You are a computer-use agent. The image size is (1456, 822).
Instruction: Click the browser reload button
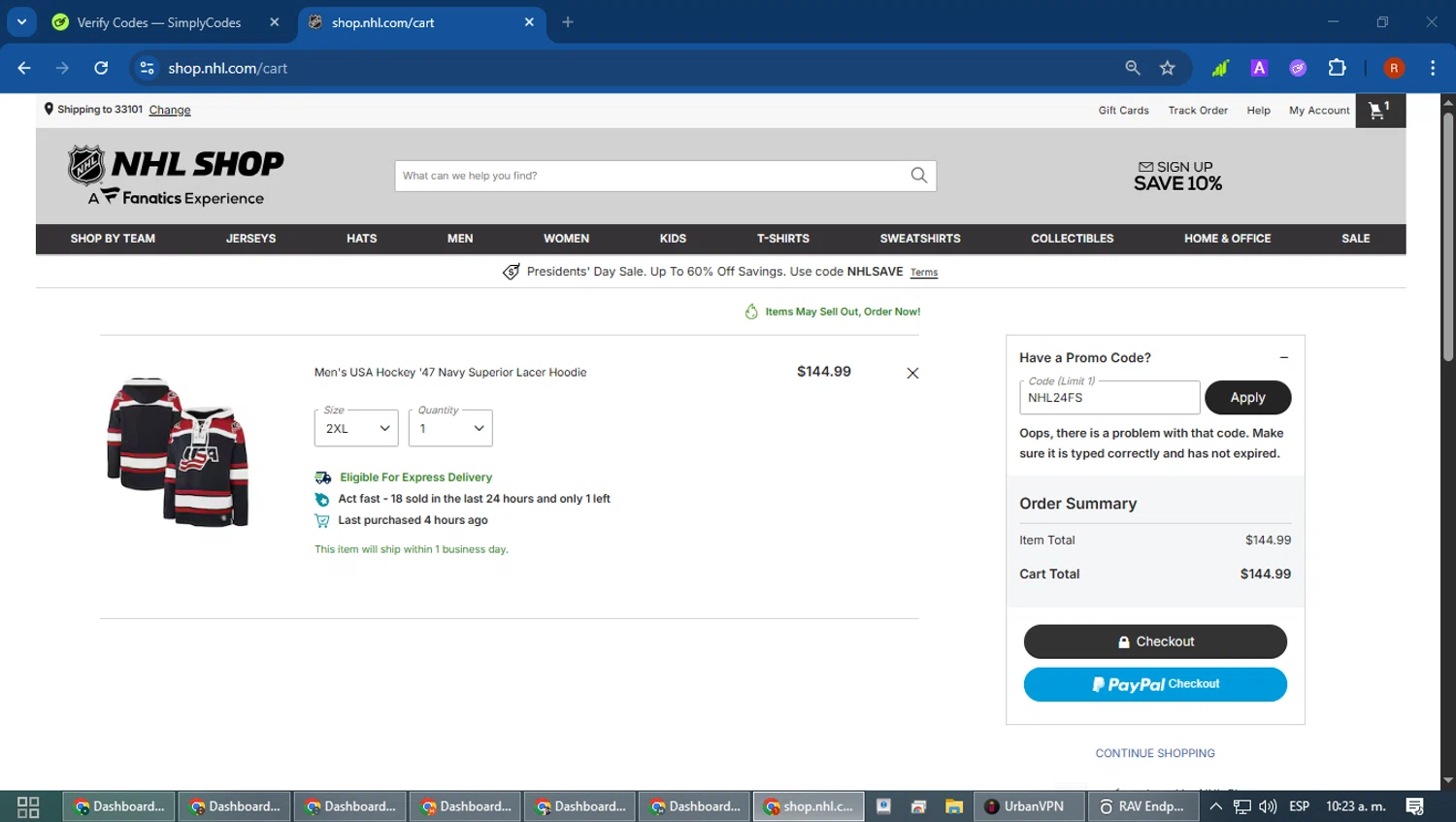coord(101,68)
